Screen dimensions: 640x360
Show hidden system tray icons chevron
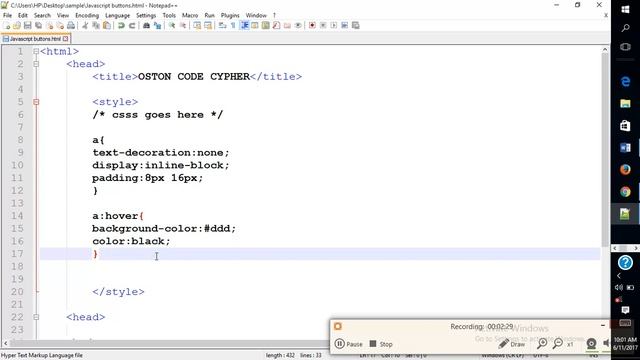[x=619, y=276]
